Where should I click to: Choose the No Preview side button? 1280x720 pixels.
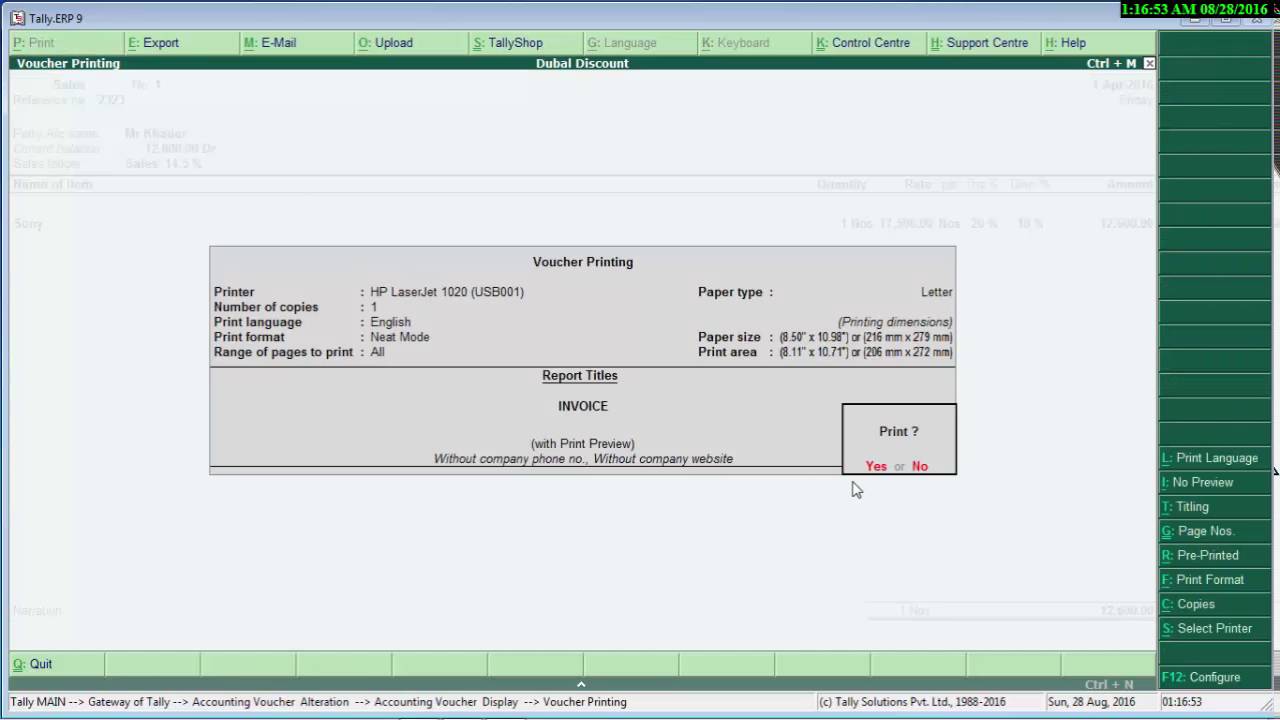[1214, 482]
